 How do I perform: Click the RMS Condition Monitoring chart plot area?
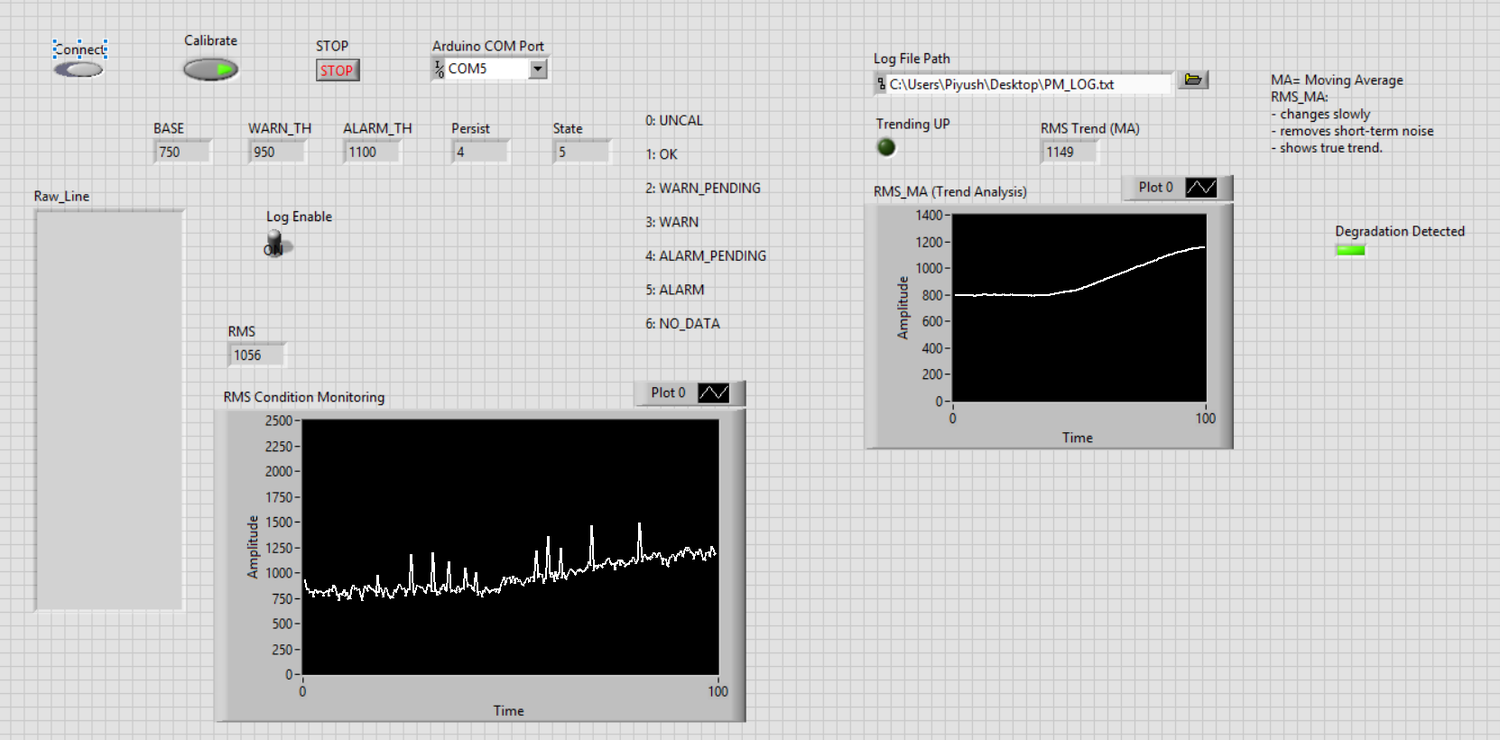510,547
